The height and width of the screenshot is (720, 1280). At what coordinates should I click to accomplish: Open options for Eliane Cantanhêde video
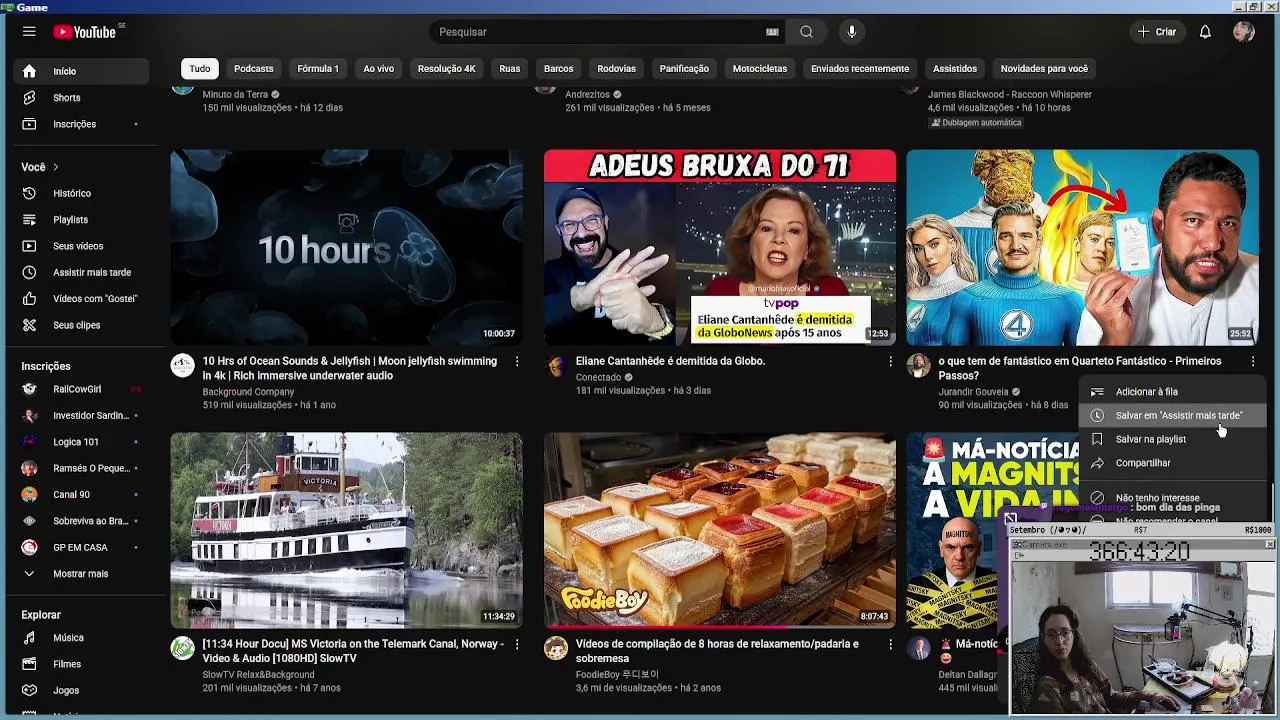pyautogui.click(x=890, y=361)
